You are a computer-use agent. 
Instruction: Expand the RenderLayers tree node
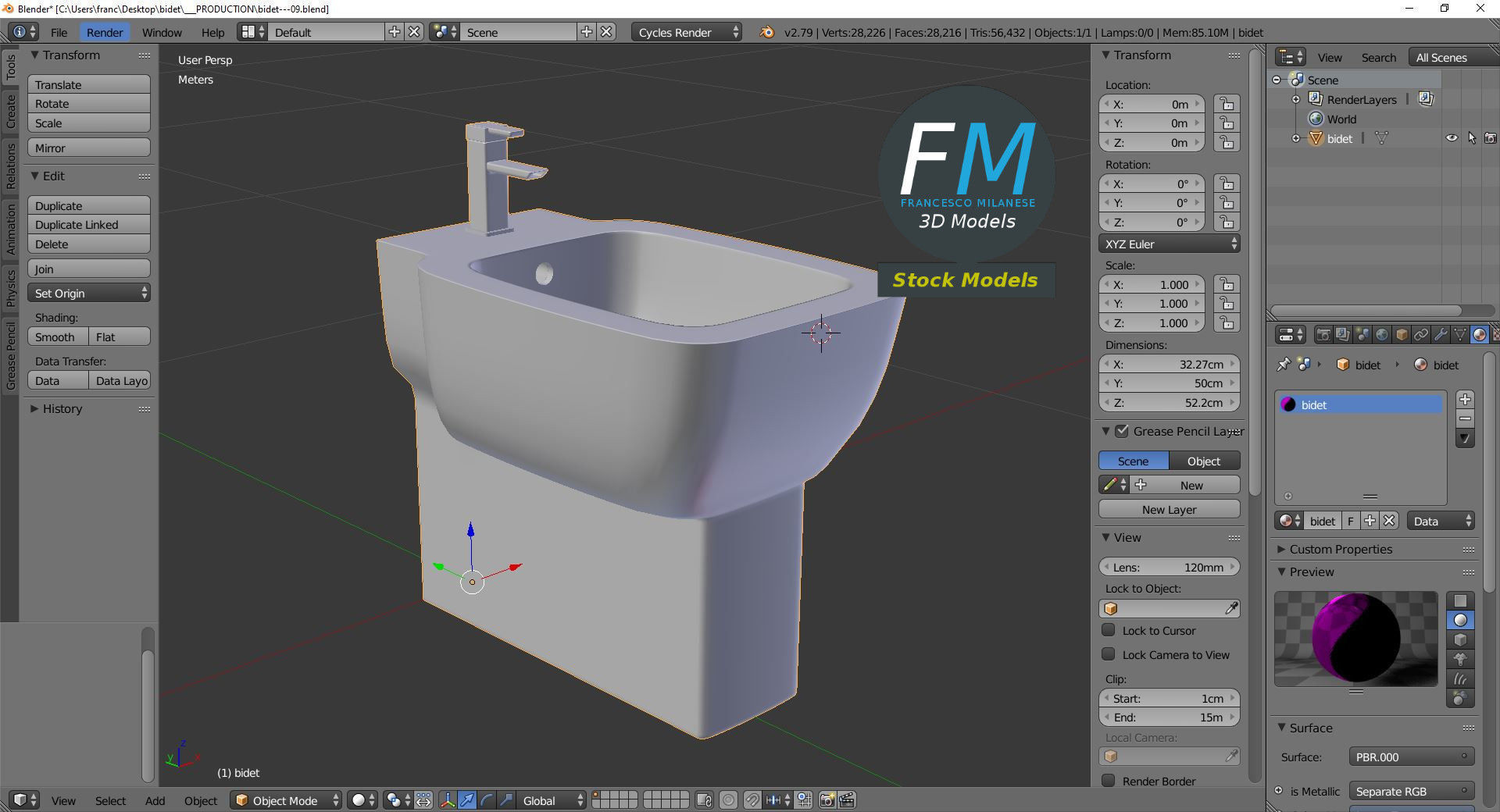(x=1296, y=99)
